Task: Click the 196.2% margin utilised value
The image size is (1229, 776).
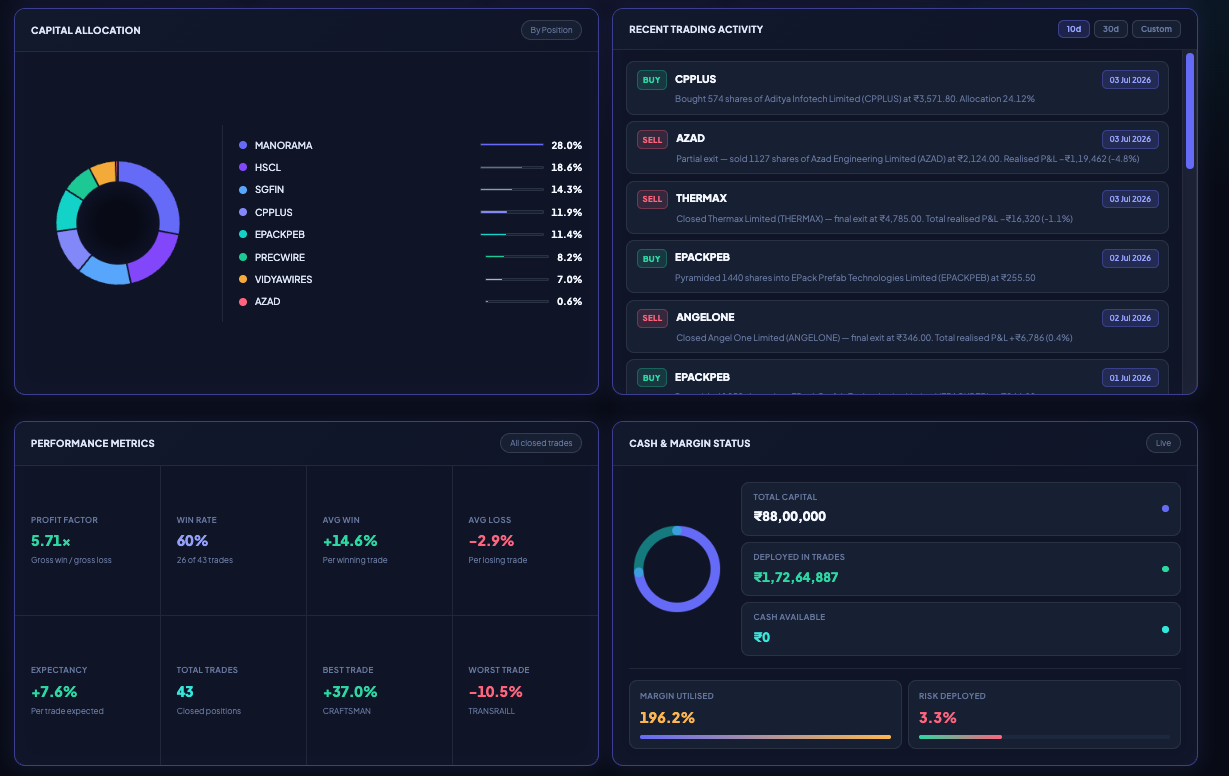Action: 667,717
